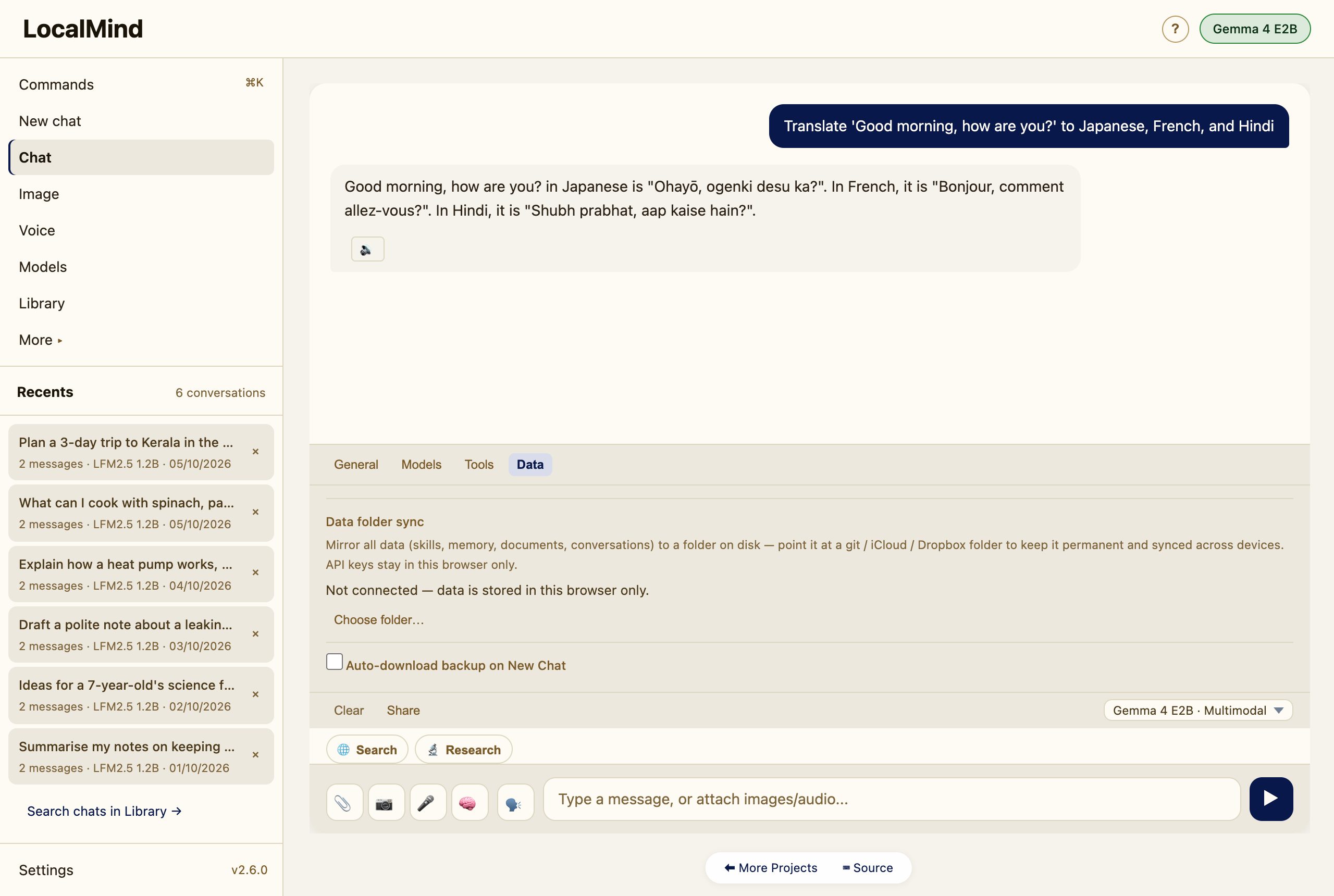Click the brain memory icon

[469, 802]
